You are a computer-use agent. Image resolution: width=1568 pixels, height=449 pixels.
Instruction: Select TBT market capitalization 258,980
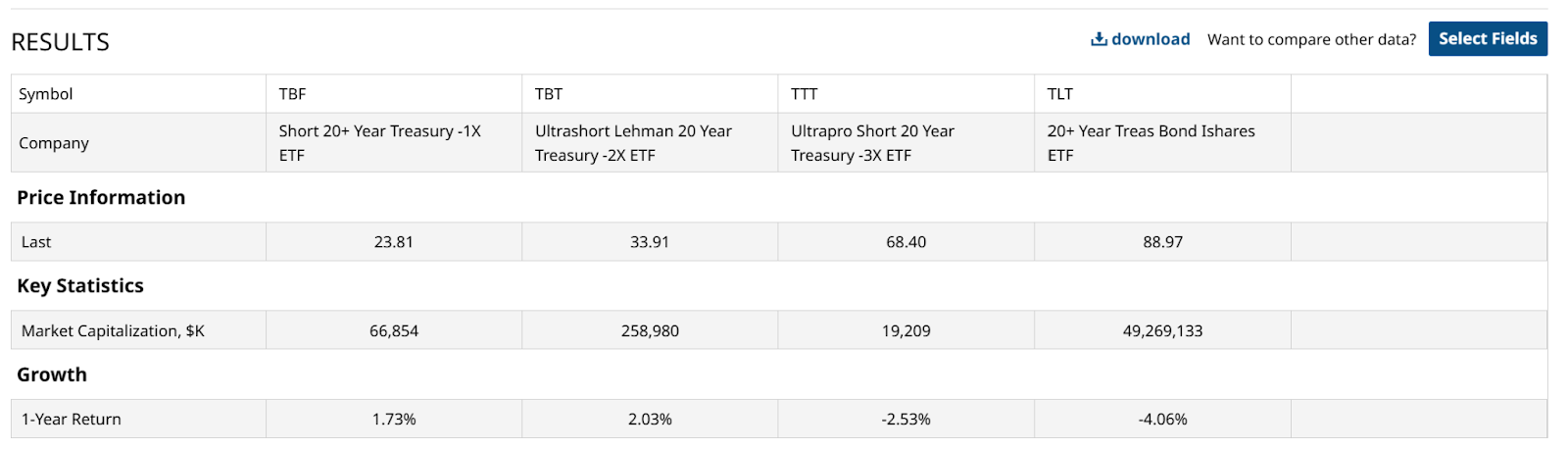tap(650, 331)
